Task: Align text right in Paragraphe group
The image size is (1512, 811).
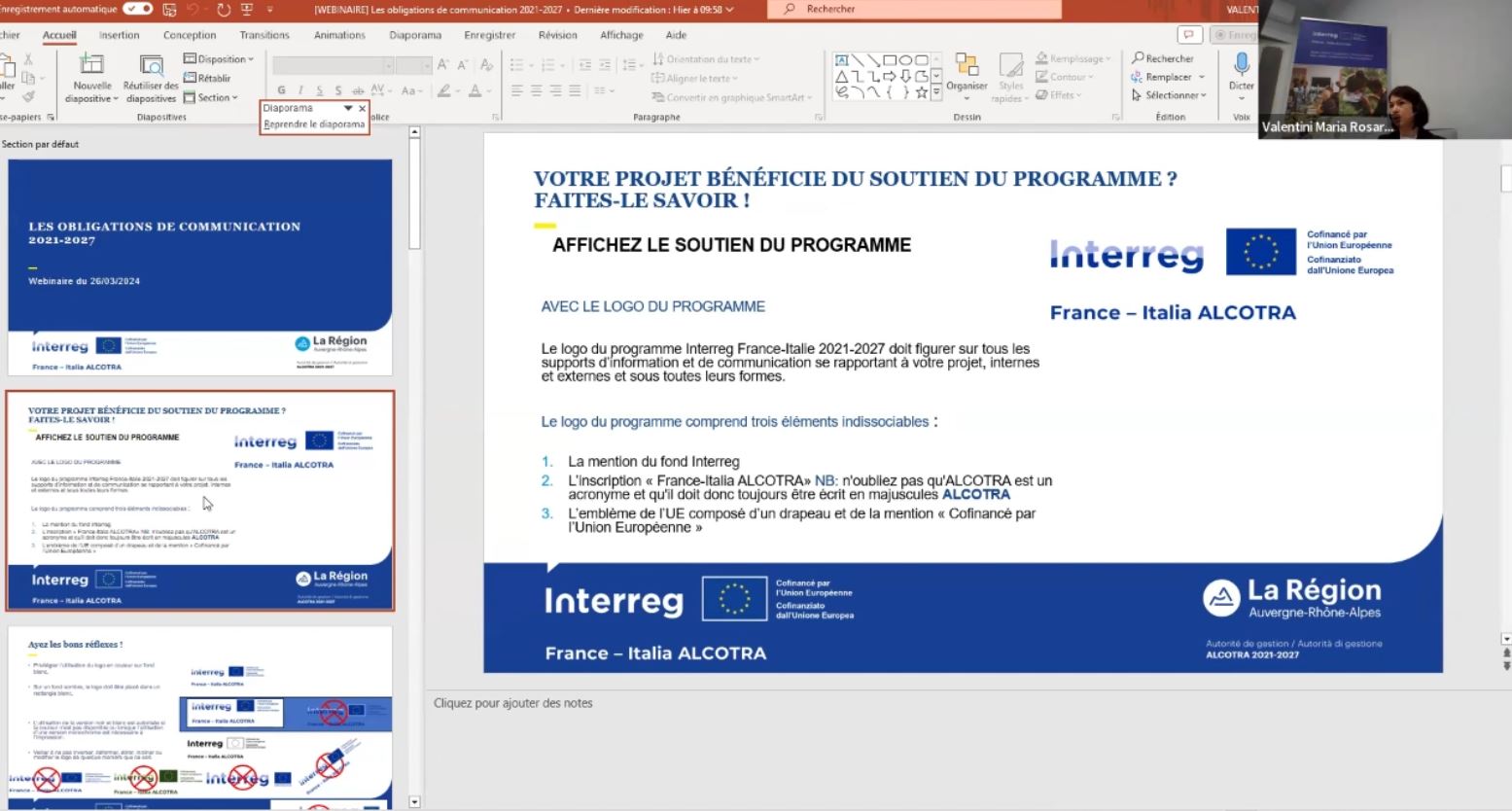Action: click(x=556, y=90)
